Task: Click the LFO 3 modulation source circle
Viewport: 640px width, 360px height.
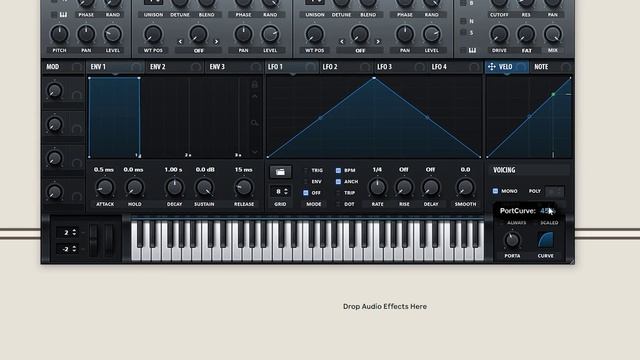Action: pos(420,67)
